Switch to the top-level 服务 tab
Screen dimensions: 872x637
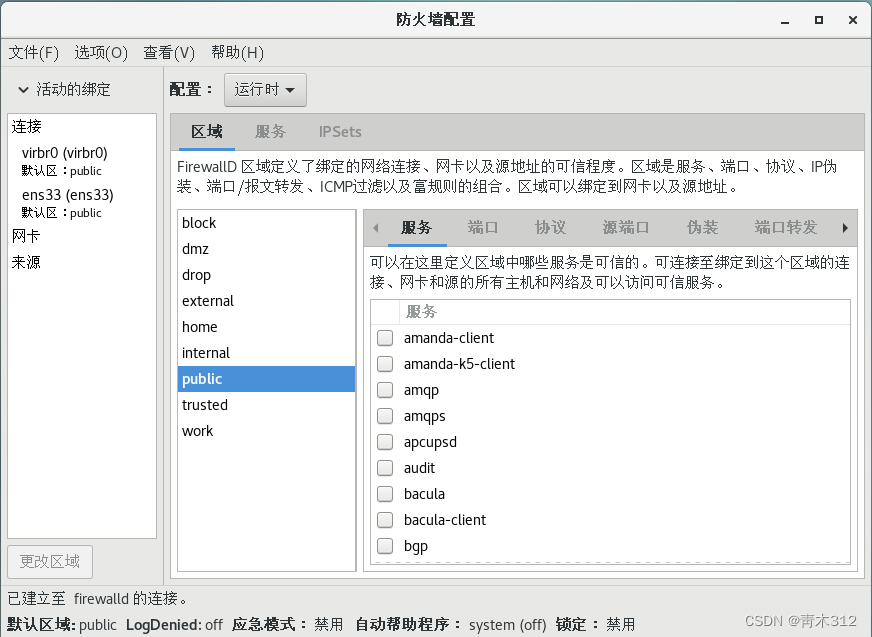(270, 132)
